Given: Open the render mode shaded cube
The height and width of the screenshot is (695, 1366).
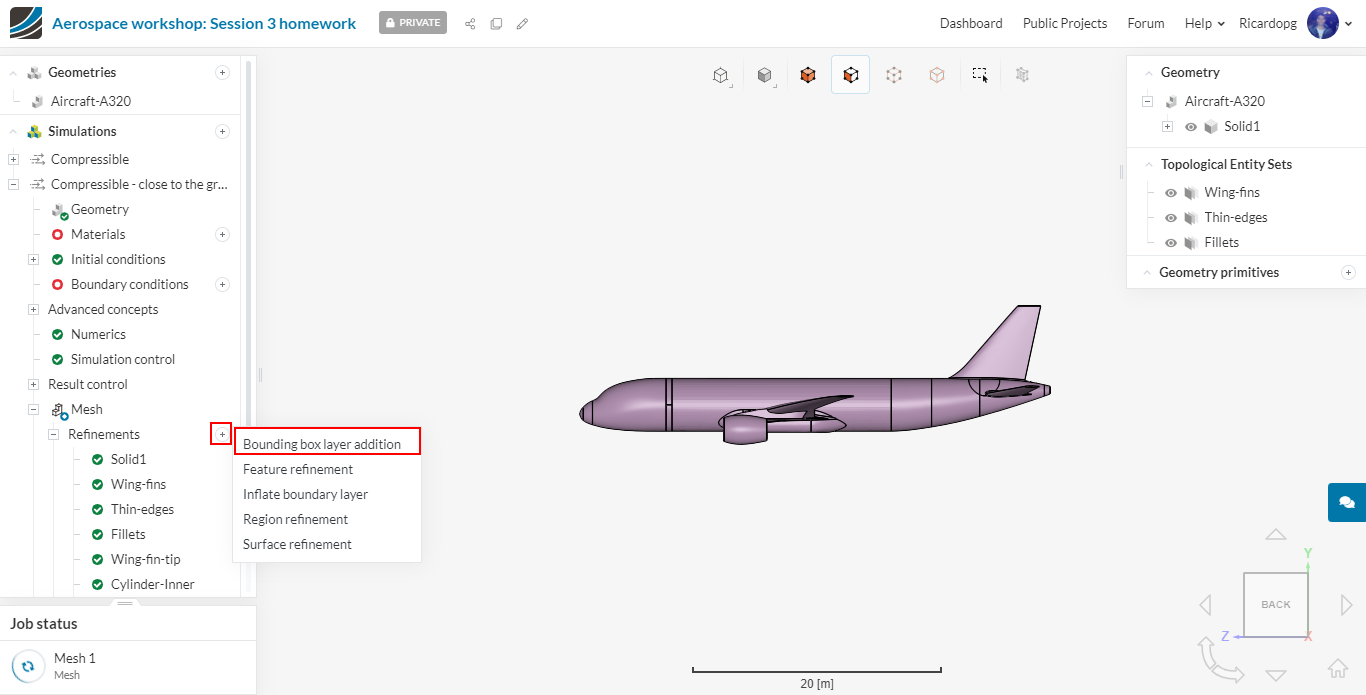Looking at the screenshot, I should point(764,75).
